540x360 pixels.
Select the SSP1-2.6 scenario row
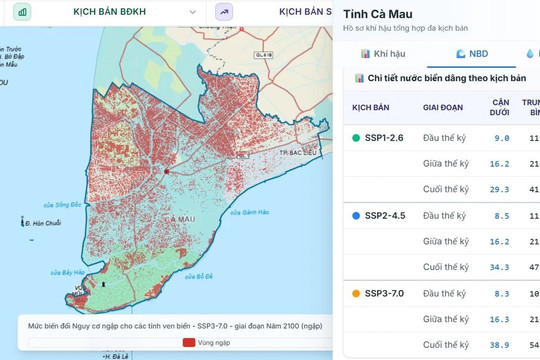click(442, 138)
